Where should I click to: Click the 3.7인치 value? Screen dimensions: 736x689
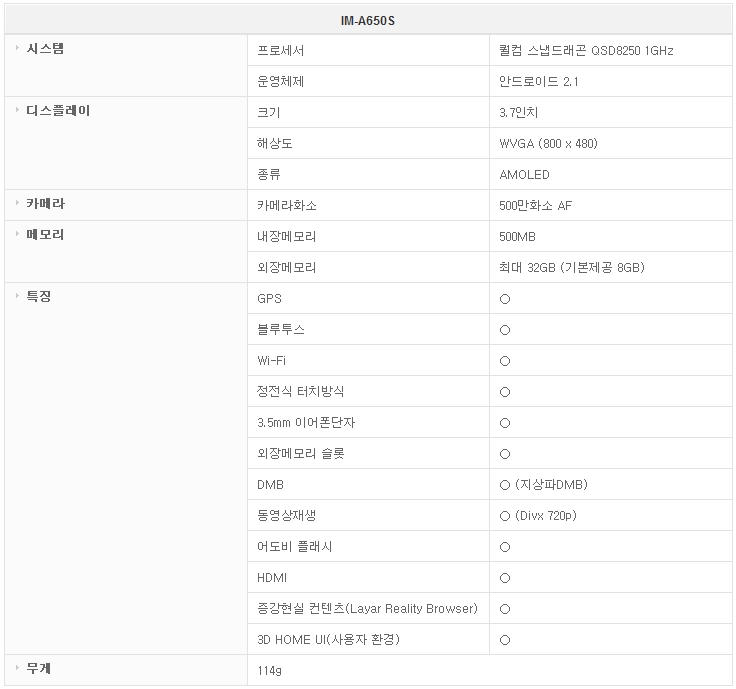[x=519, y=112]
